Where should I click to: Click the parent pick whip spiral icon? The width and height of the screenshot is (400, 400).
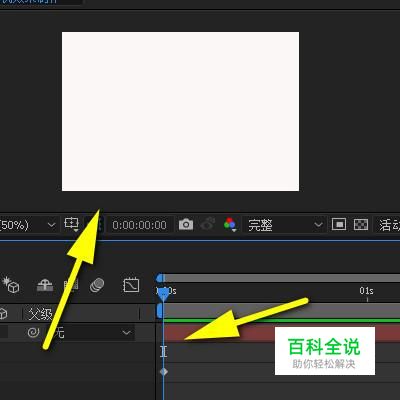[33, 332]
